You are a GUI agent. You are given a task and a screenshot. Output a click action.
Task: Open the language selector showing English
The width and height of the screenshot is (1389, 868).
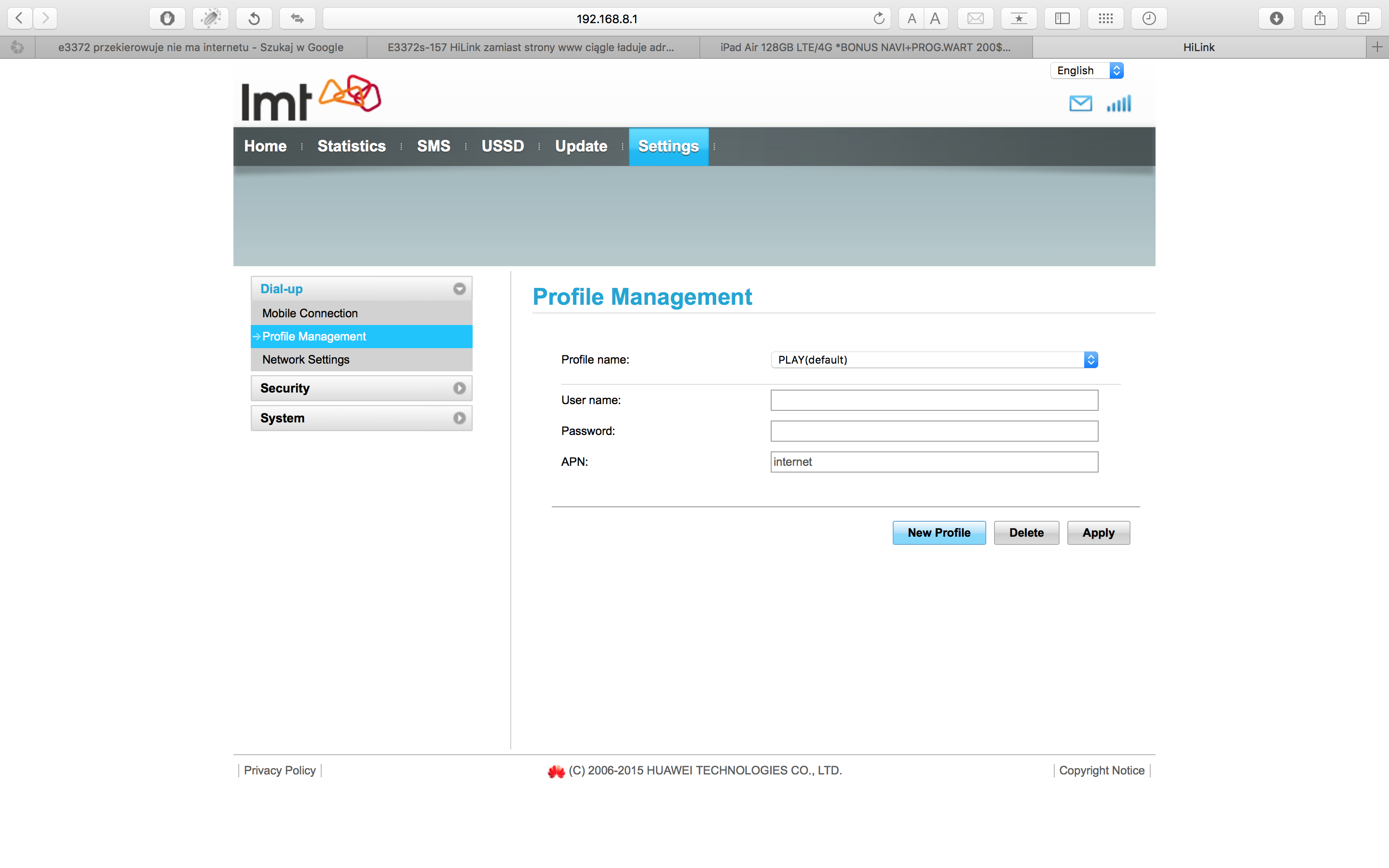[x=1086, y=70]
